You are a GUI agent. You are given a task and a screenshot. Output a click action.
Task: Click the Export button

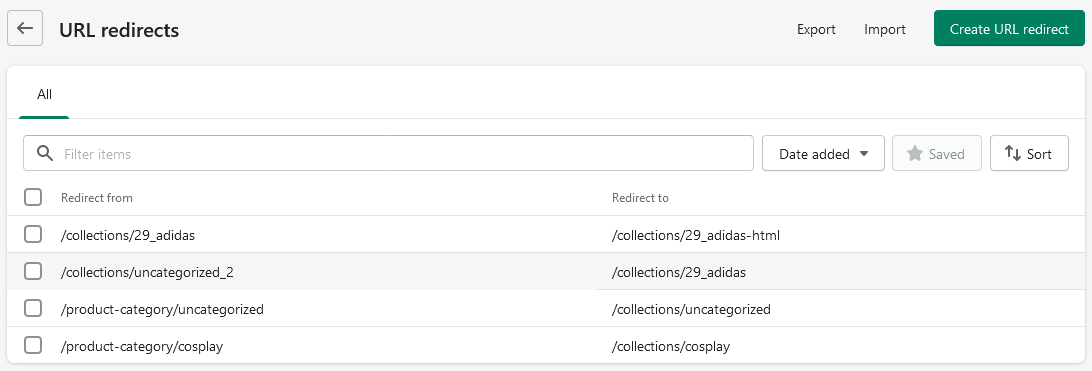pyautogui.click(x=816, y=29)
